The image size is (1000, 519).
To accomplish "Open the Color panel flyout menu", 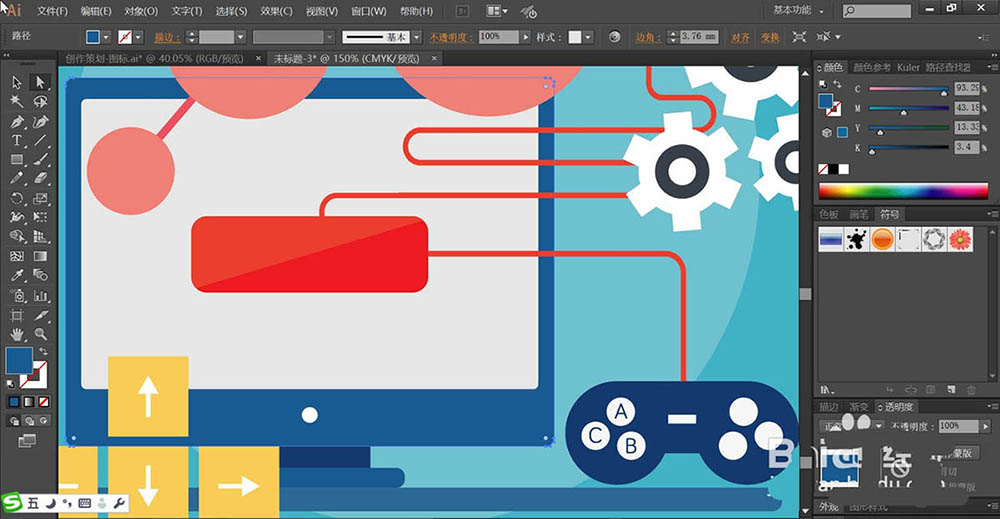I will click(x=992, y=67).
